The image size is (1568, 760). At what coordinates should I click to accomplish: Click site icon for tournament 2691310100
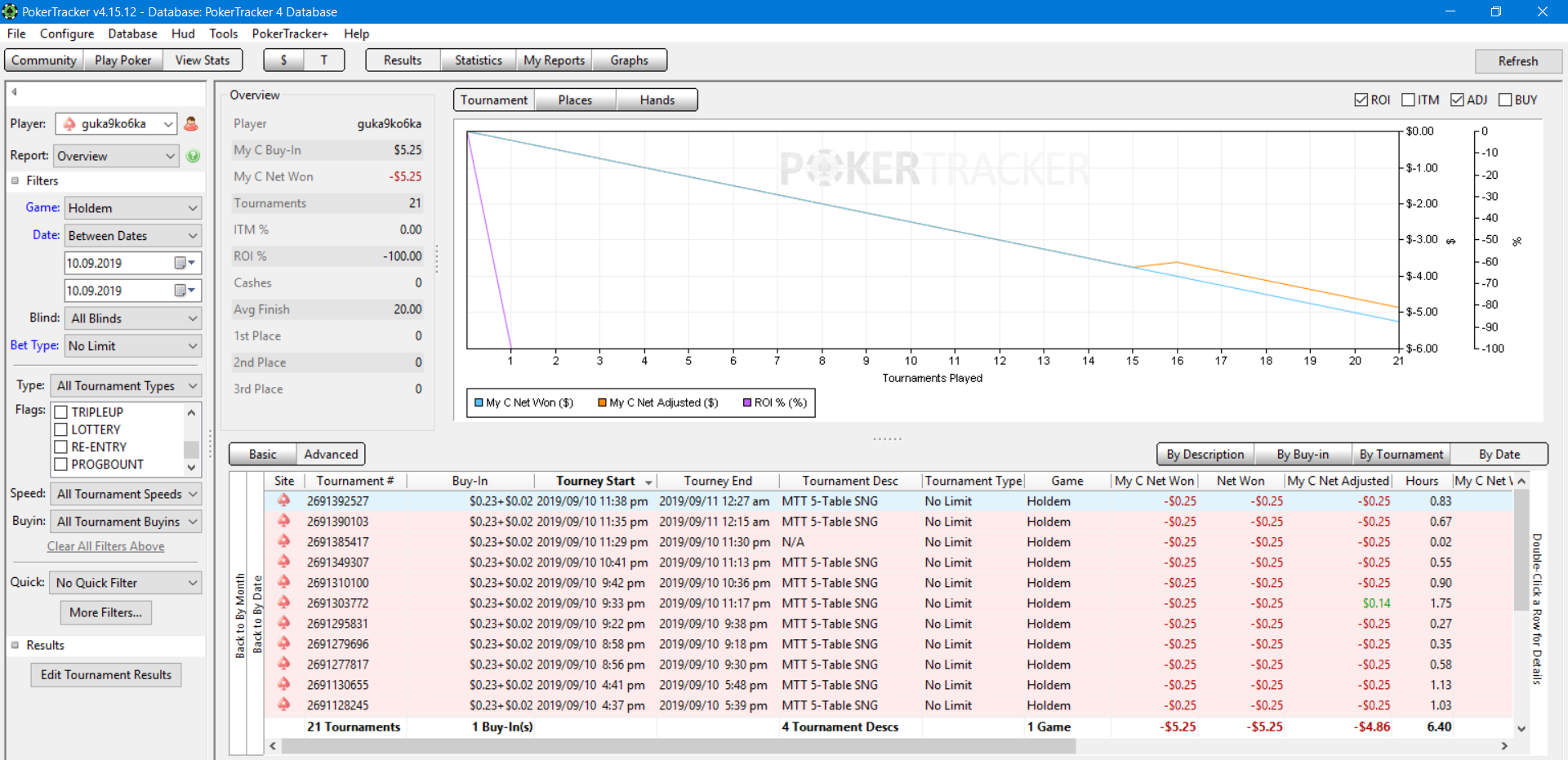[283, 582]
